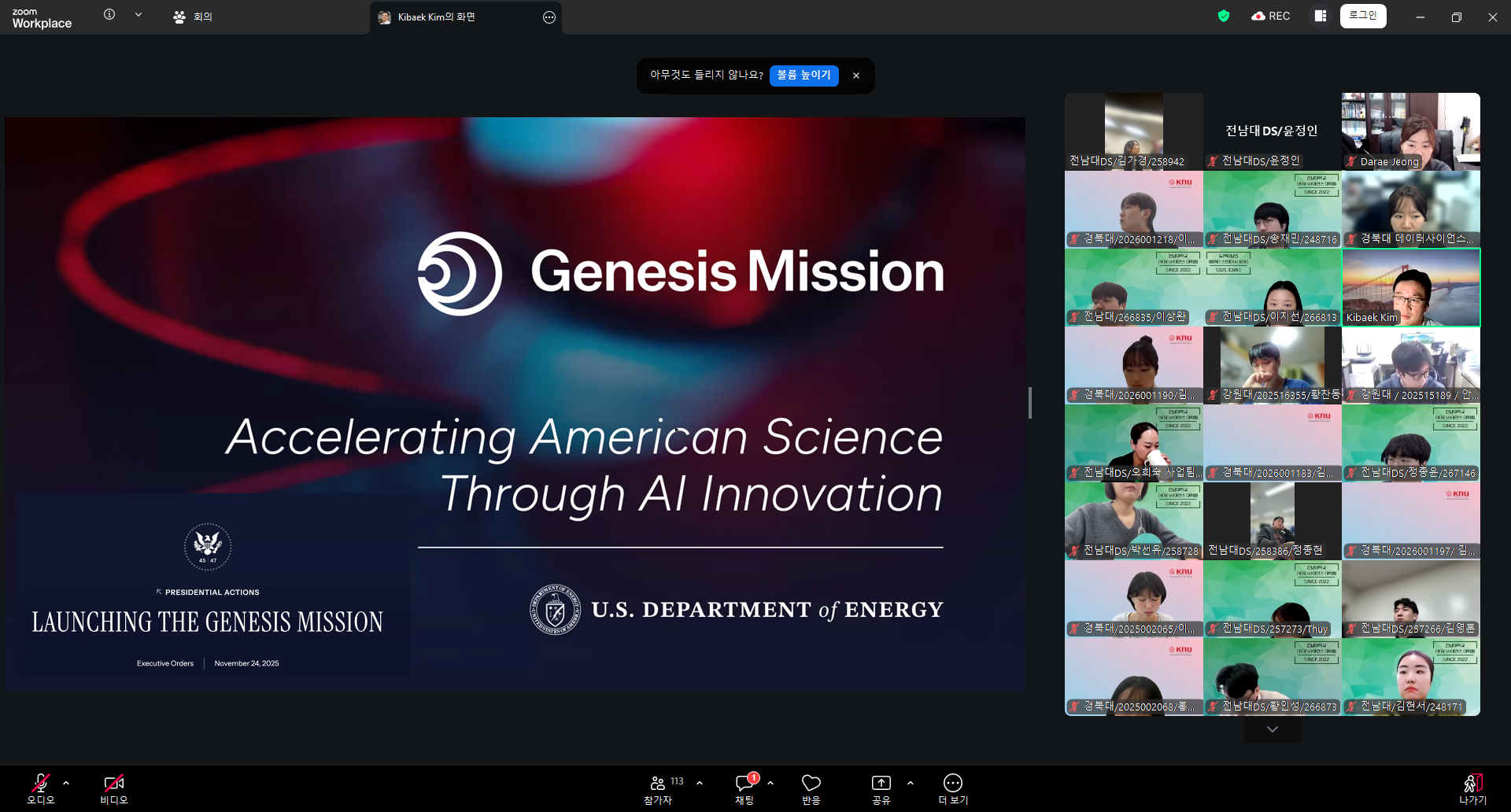Click the green encryption shield icon
This screenshot has width=1511, height=812.
(1223, 16)
